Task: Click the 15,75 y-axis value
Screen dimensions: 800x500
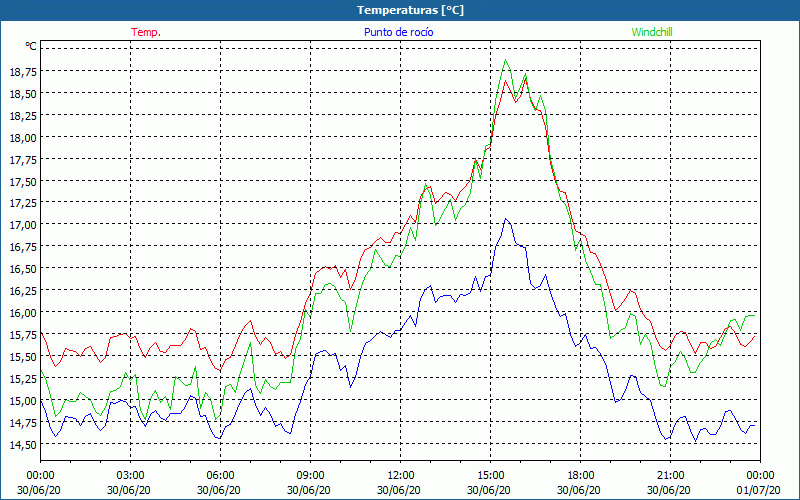Action: pyautogui.click(x=23, y=334)
